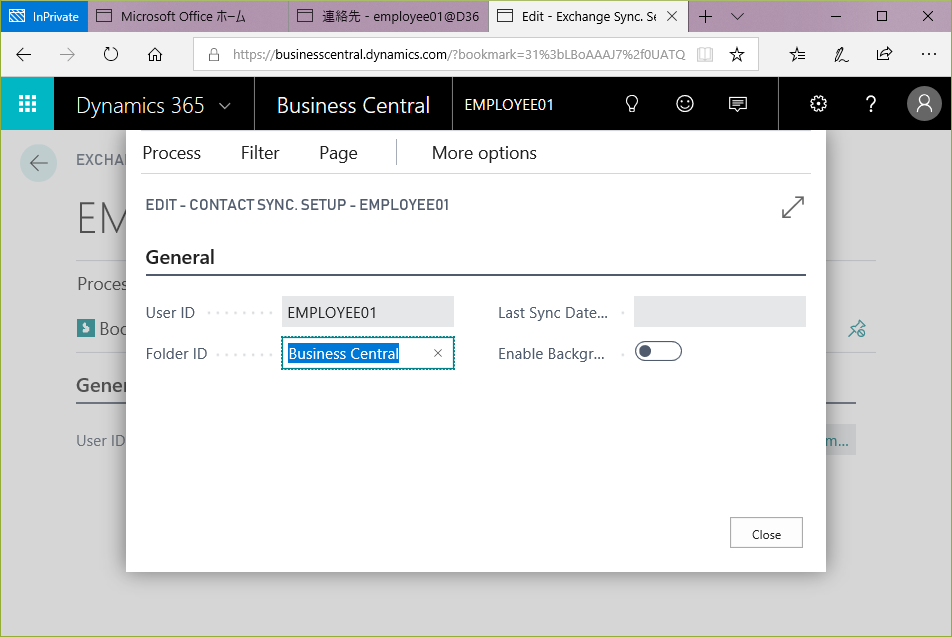Viewport: 952px width, 637px height.
Task: Expand the Dynamics 365 dropdown chevron
Action: (x=225, y=105)
